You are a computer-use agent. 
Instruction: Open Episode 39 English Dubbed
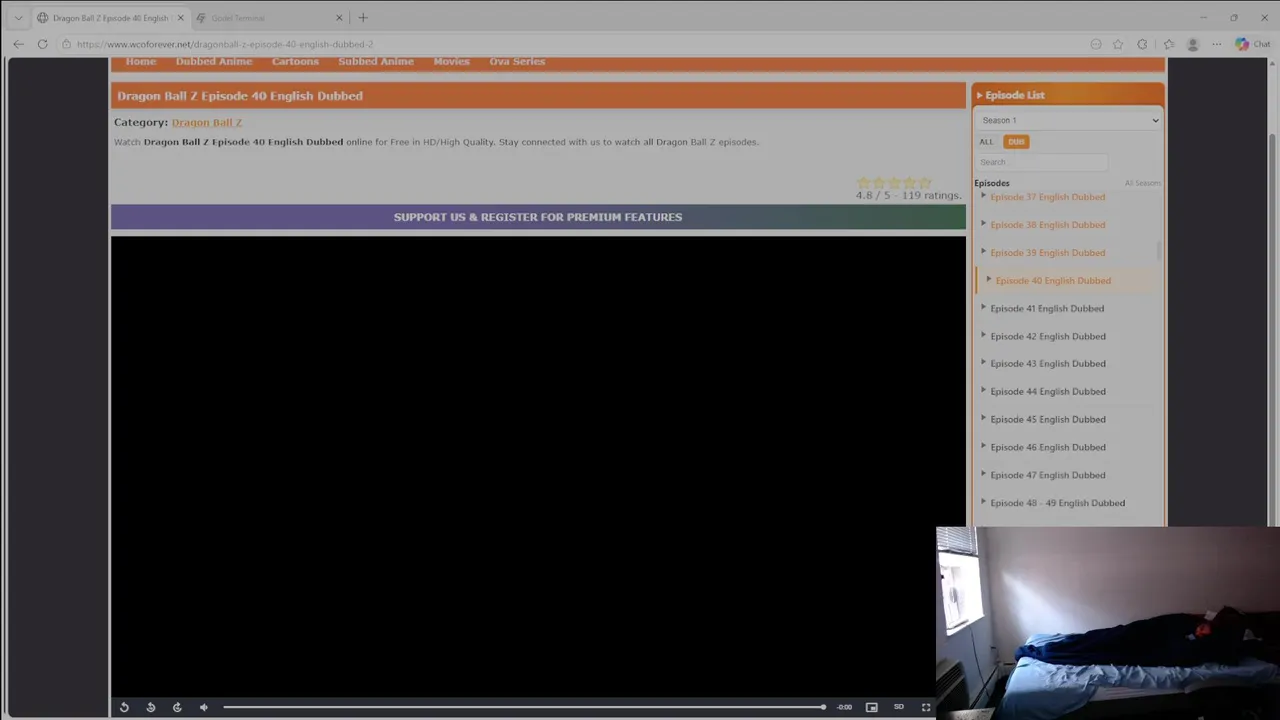(x=1047, y=253)
